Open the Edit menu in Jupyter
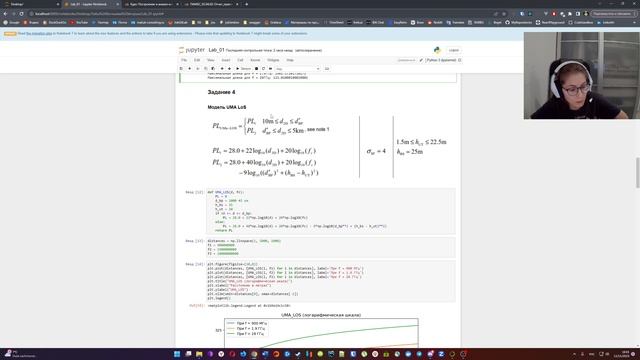 (x=197, y=60)
